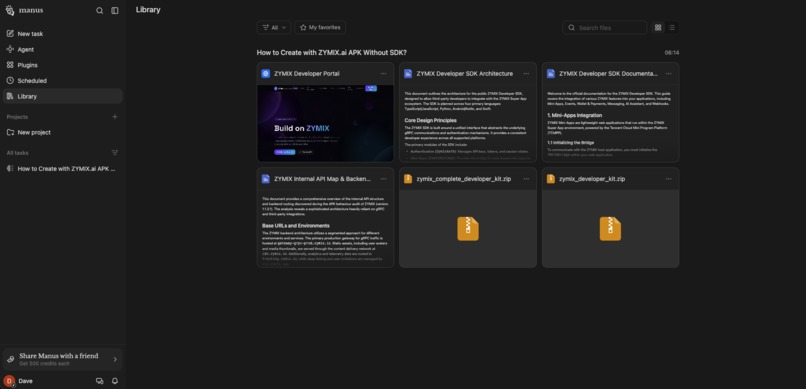Open sidebar task How to Create with ZYMIX.ai
This screenshot has width=806, height=389.
tap(62, 169)
